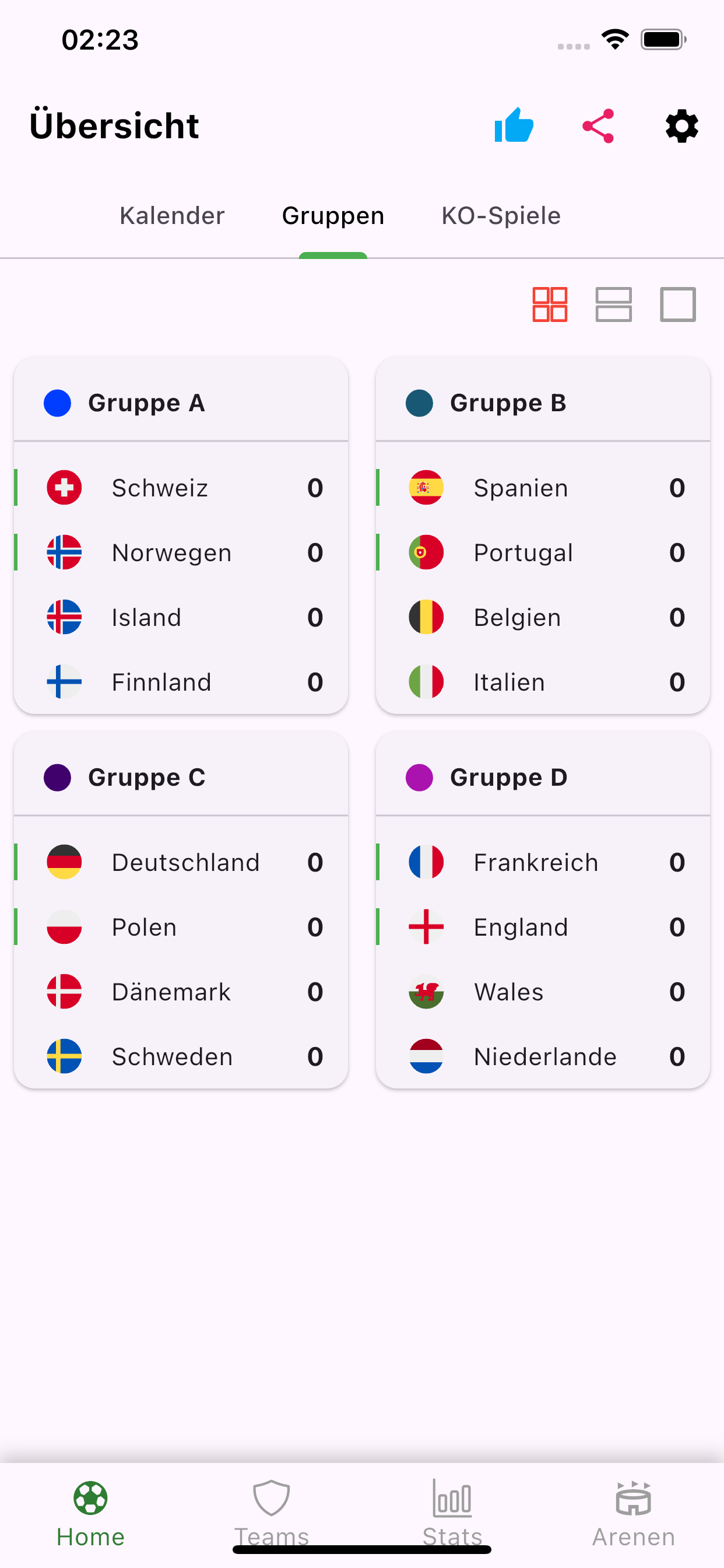The image size is (724, 1568).
Task: Open the share icon
Action: (x=598, y=126)
